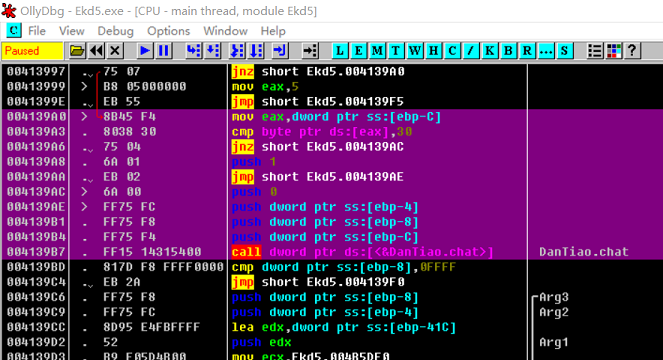663x360 pixels.
Task: Restart the program with rewind icon
Action: click(96, 51)
